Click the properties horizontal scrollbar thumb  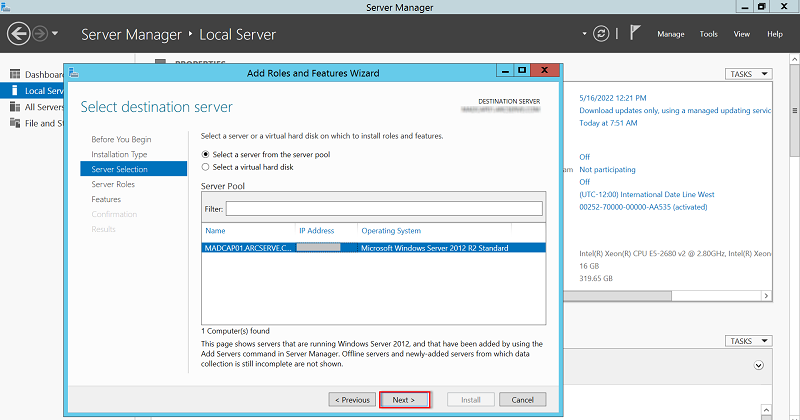[x=617, y=296]
